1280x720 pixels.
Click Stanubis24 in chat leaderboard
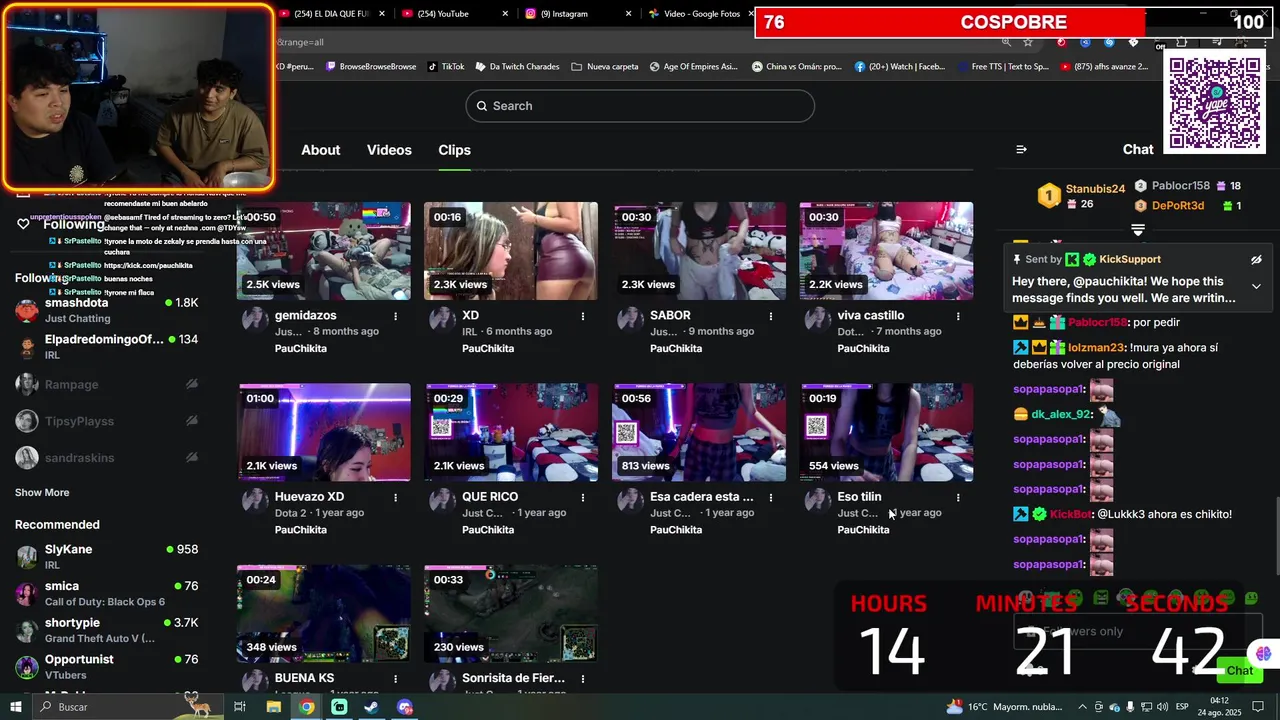pyautogui.click(x=1095, y=189)
